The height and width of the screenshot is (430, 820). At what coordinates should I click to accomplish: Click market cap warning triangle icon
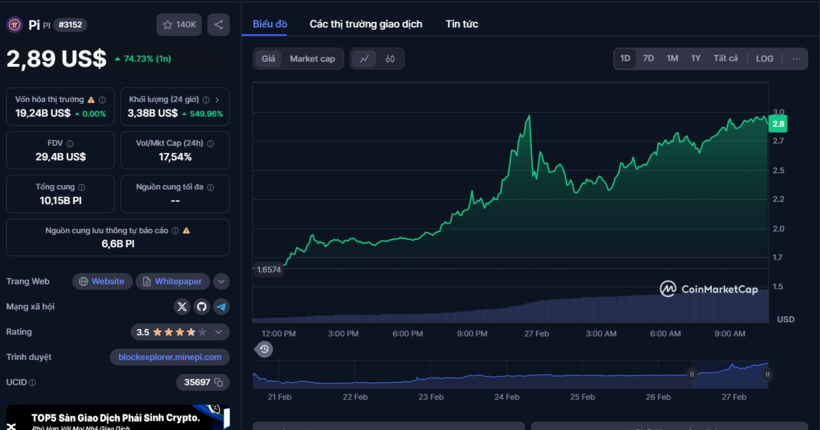point(91,99)
